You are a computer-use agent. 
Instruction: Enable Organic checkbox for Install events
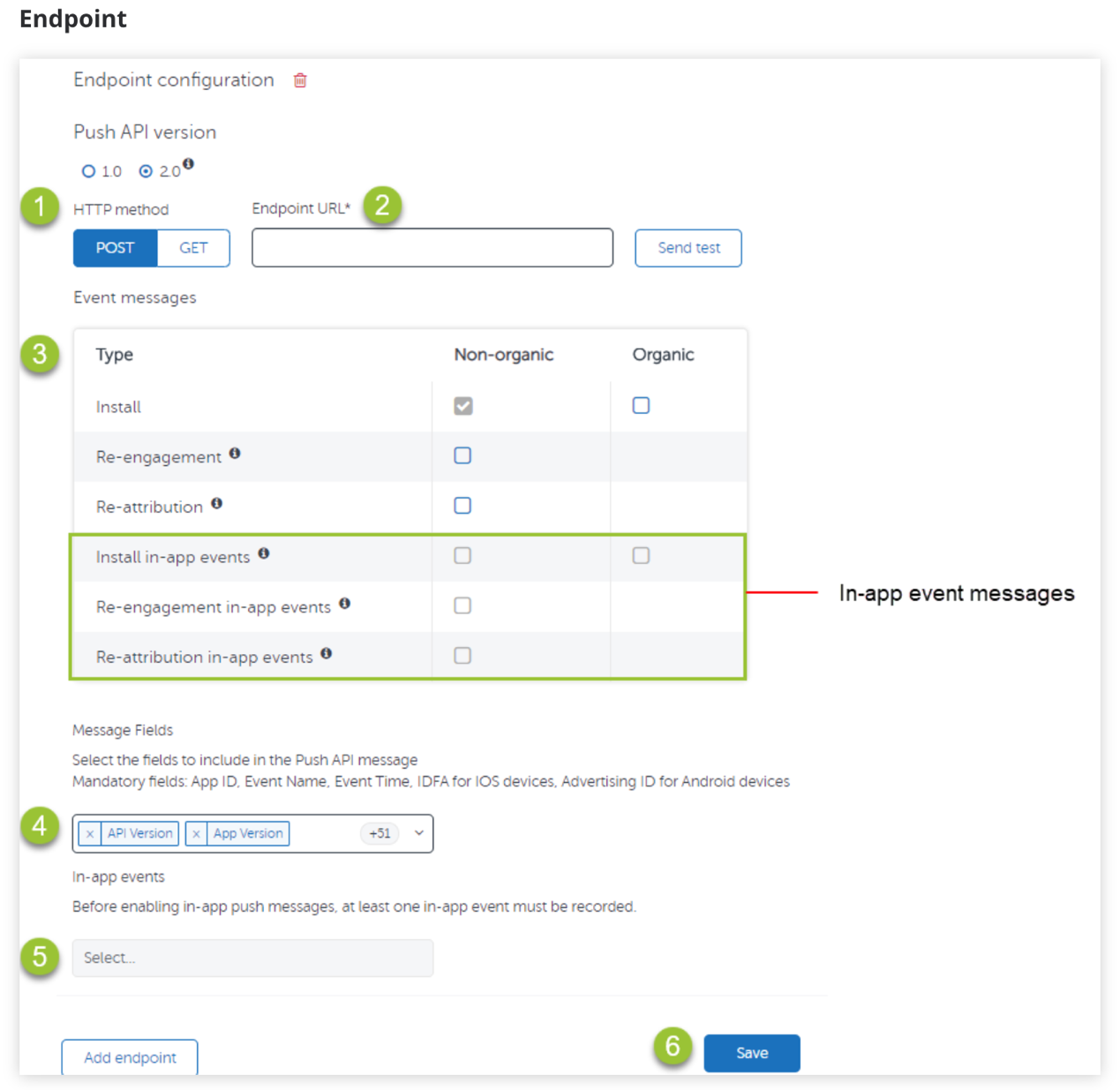(640, 405)
